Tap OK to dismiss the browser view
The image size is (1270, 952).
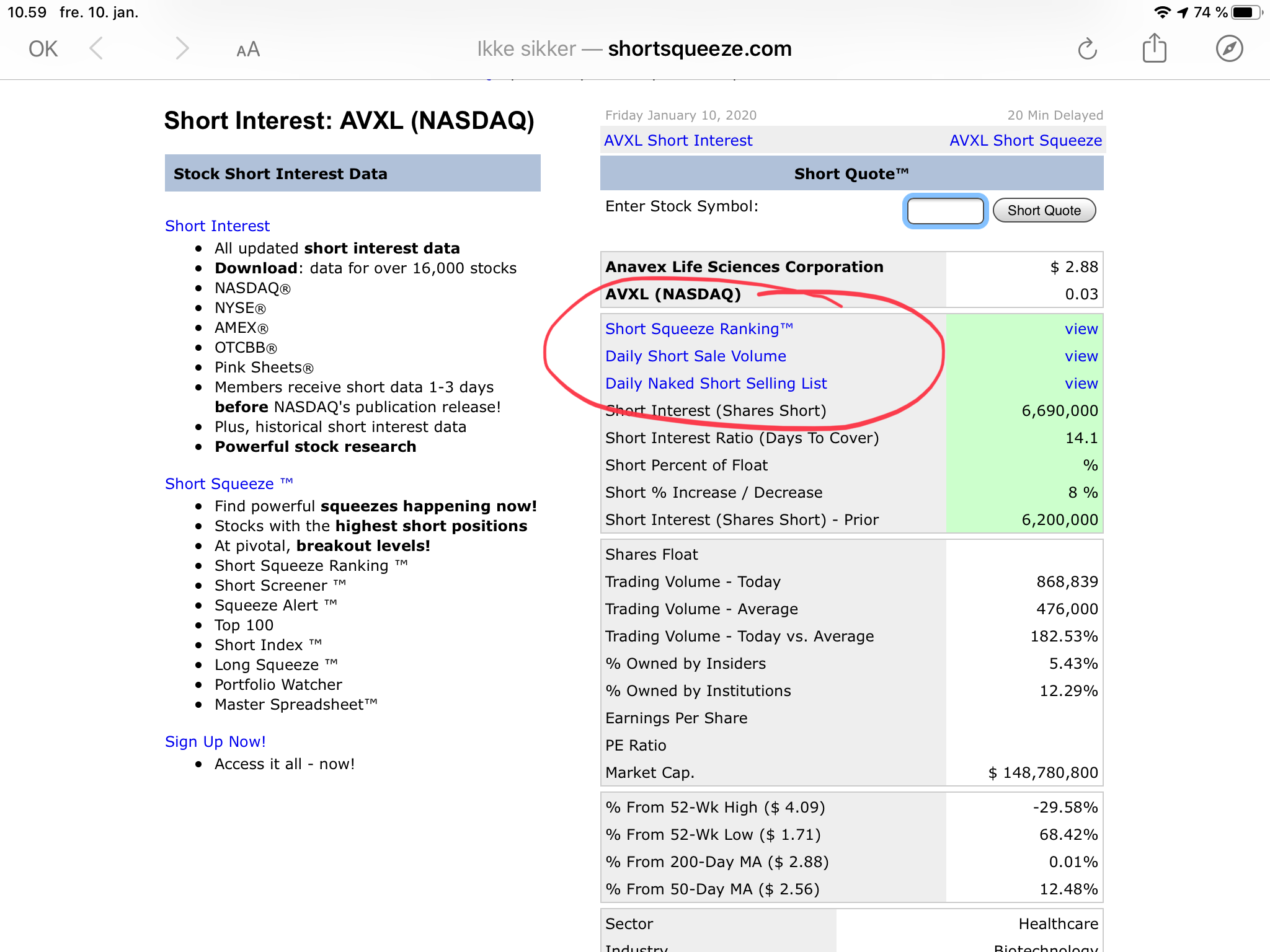tap(43, 49)
